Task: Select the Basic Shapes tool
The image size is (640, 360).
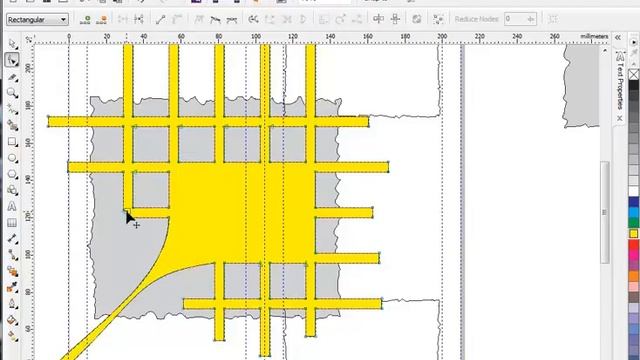Action: (x=12, y=190)
